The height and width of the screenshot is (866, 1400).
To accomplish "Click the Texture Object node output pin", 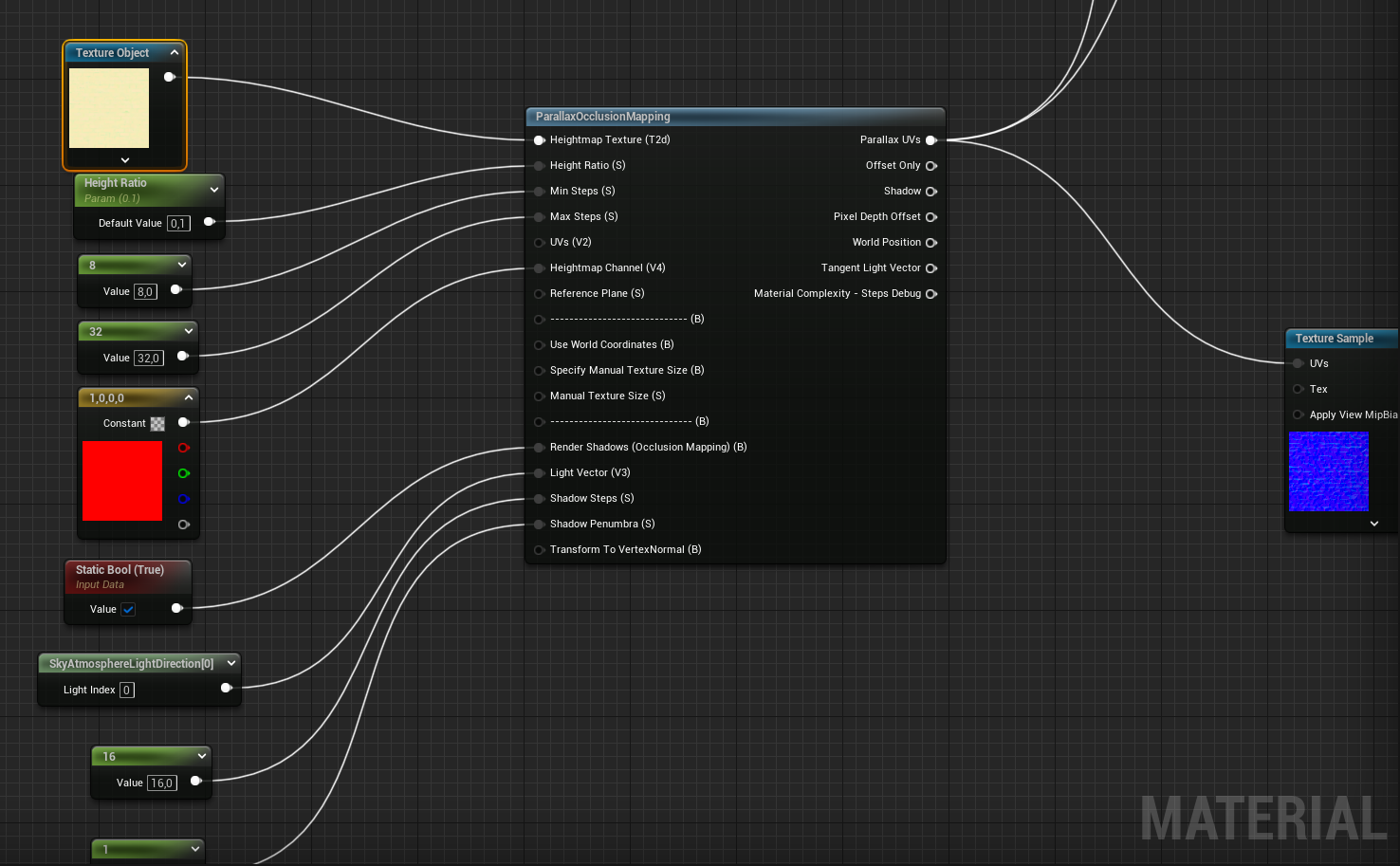I will [x=169, y=77].
